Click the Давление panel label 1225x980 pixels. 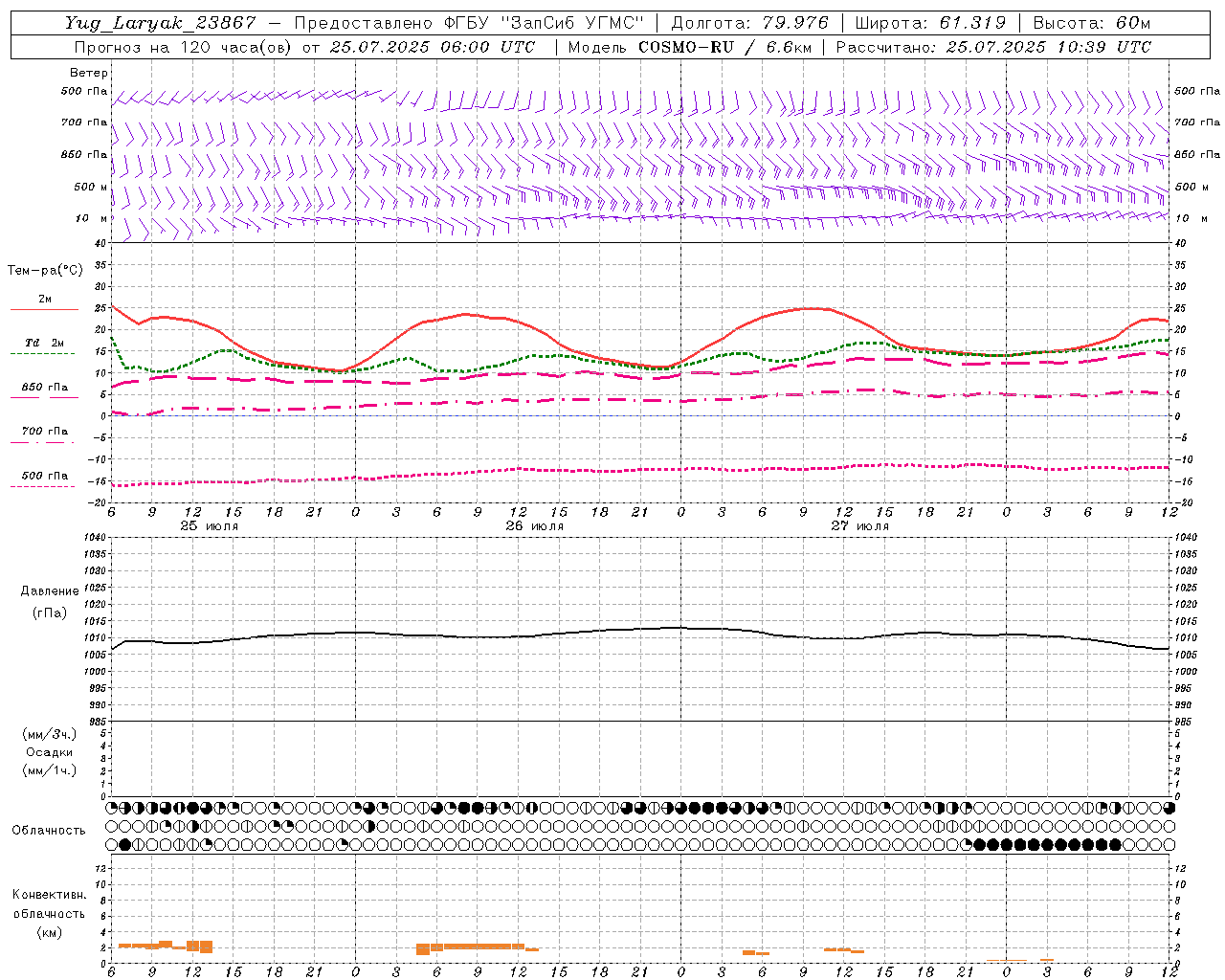pos(50,591)
